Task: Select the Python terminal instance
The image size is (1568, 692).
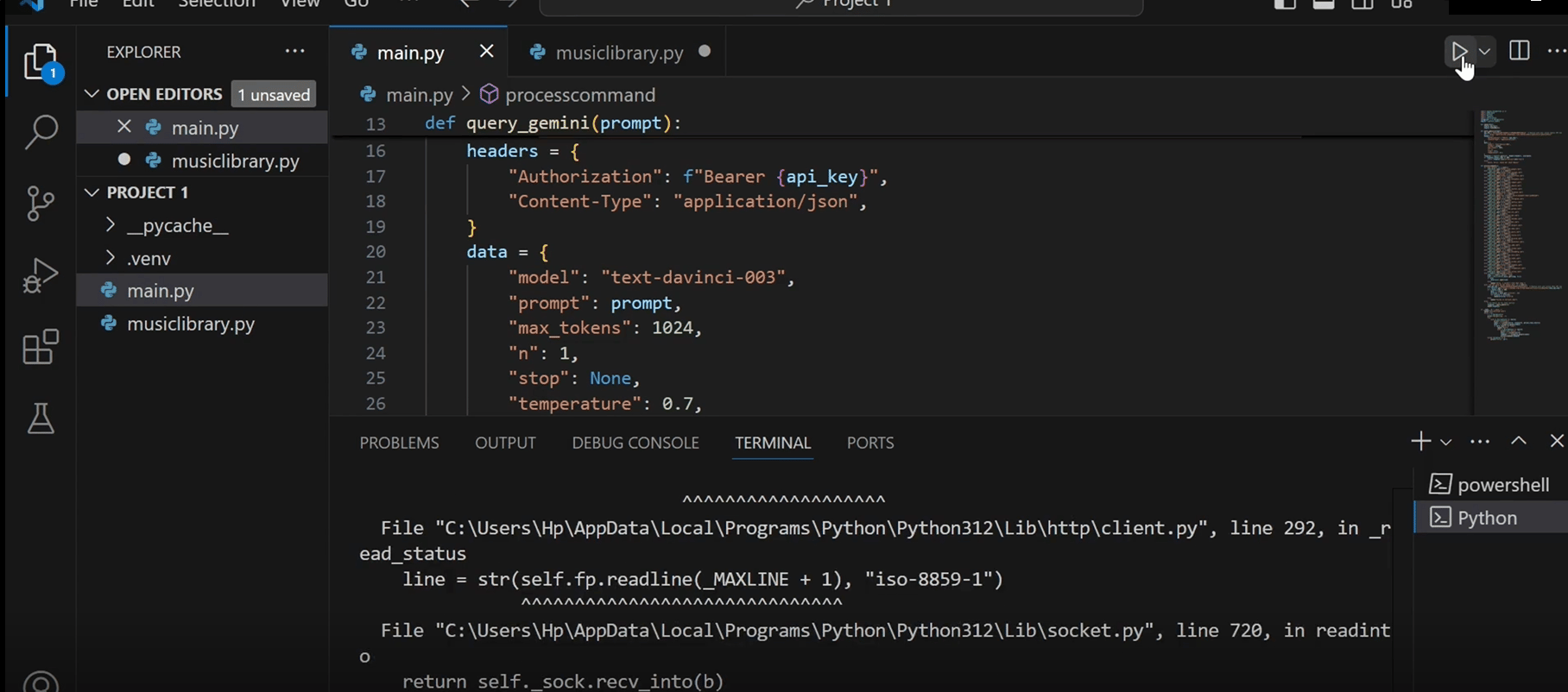Action: (x=1490, y=518)
